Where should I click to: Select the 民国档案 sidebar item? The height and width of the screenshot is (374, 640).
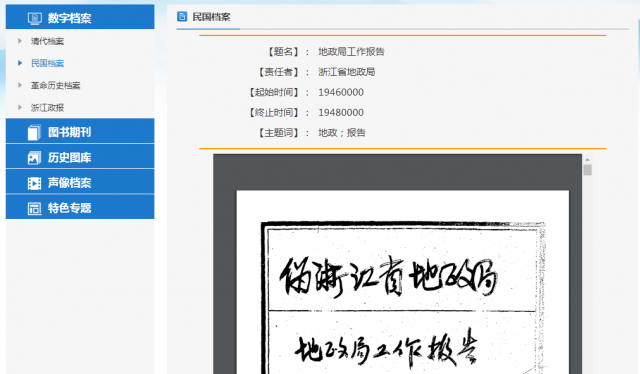click(47, 63)
